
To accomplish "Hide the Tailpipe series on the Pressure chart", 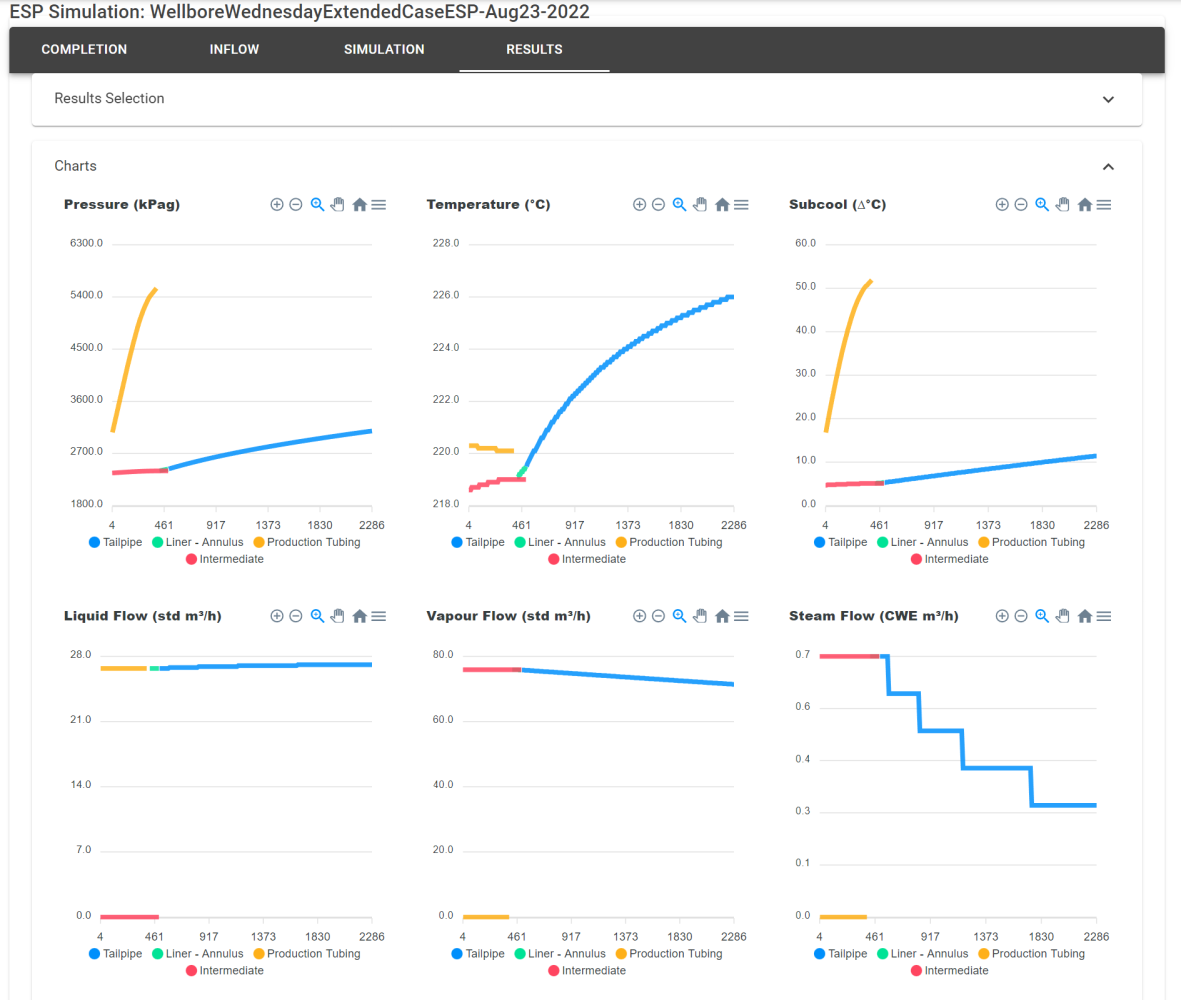I will [117, 541].
